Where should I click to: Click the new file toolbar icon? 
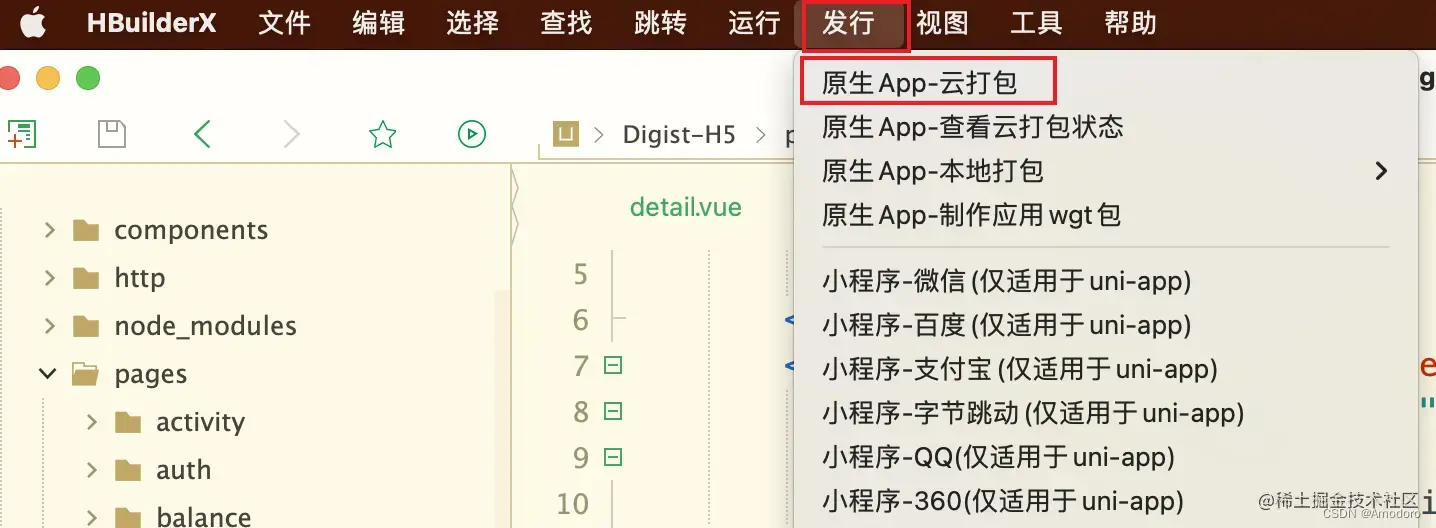click(21, 134)
